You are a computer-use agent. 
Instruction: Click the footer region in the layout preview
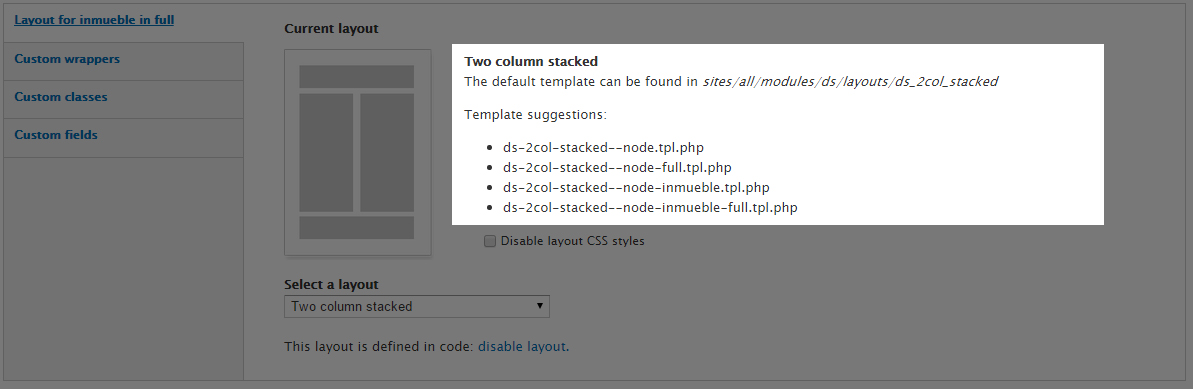(356, 228)
